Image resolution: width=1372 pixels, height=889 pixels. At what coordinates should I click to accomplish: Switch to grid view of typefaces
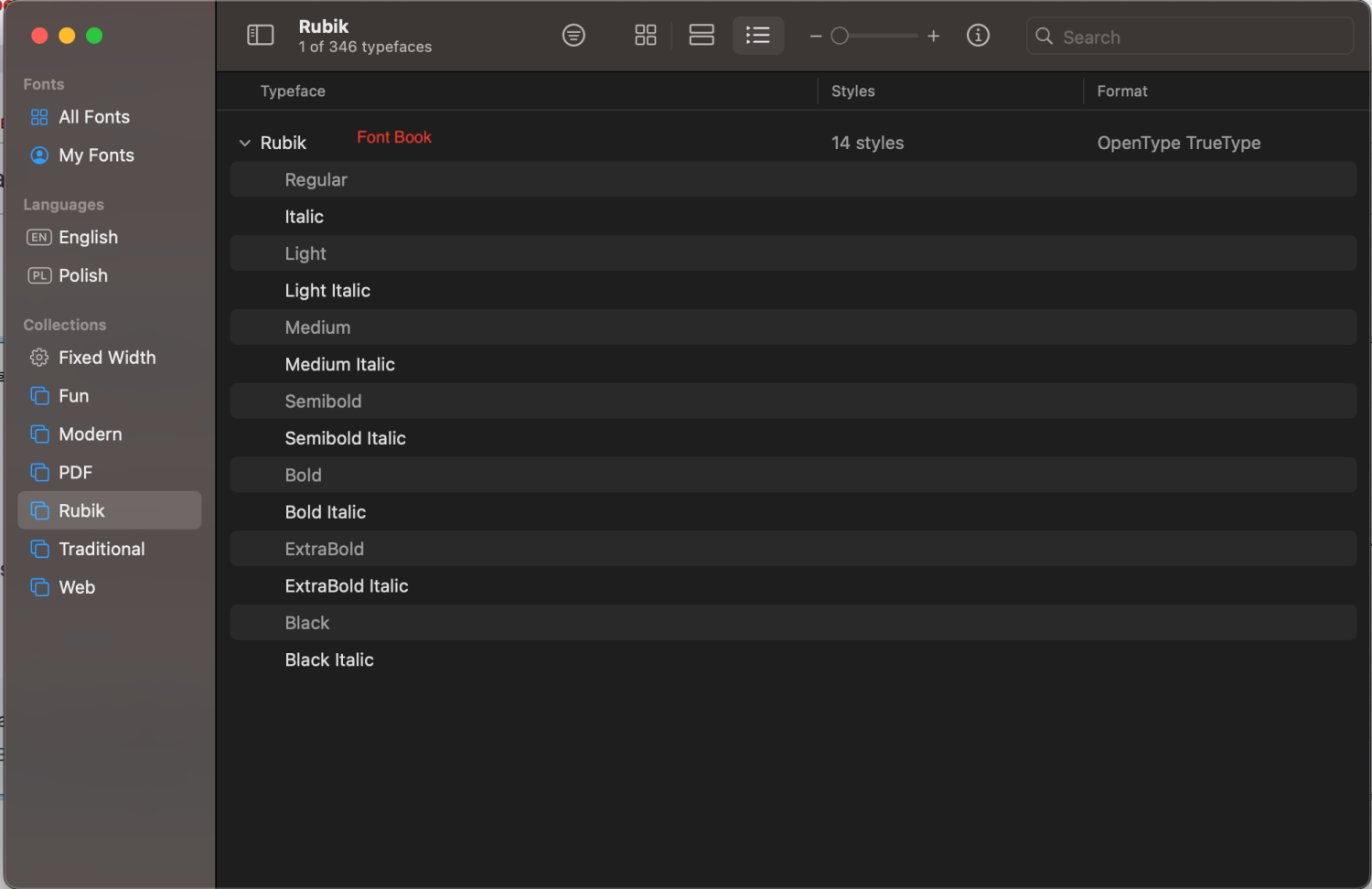[x=645, y=35]
